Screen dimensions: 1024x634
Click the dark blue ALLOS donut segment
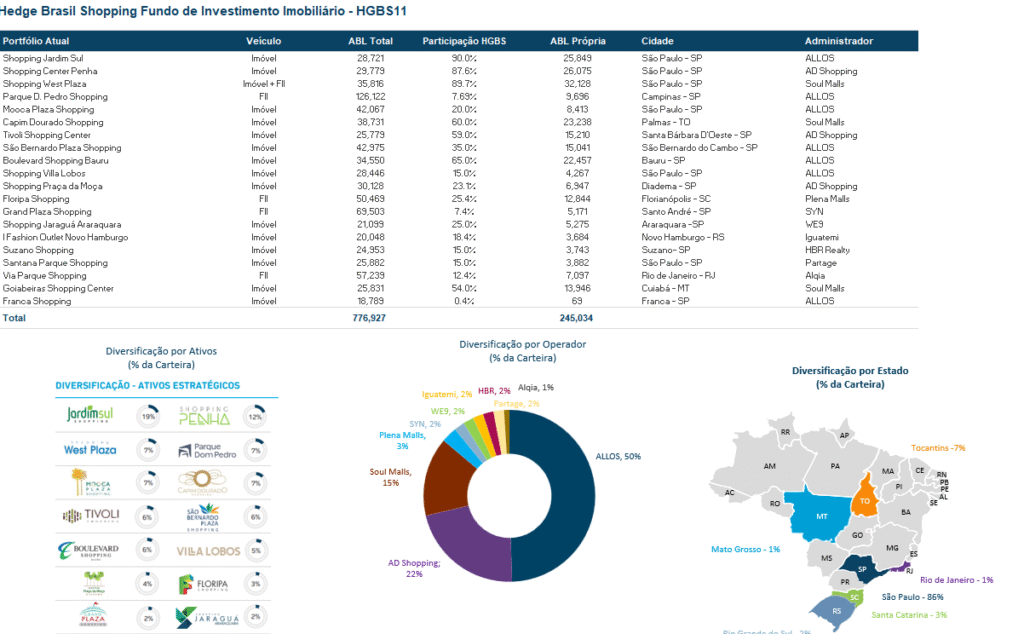(x=571, y=496)
